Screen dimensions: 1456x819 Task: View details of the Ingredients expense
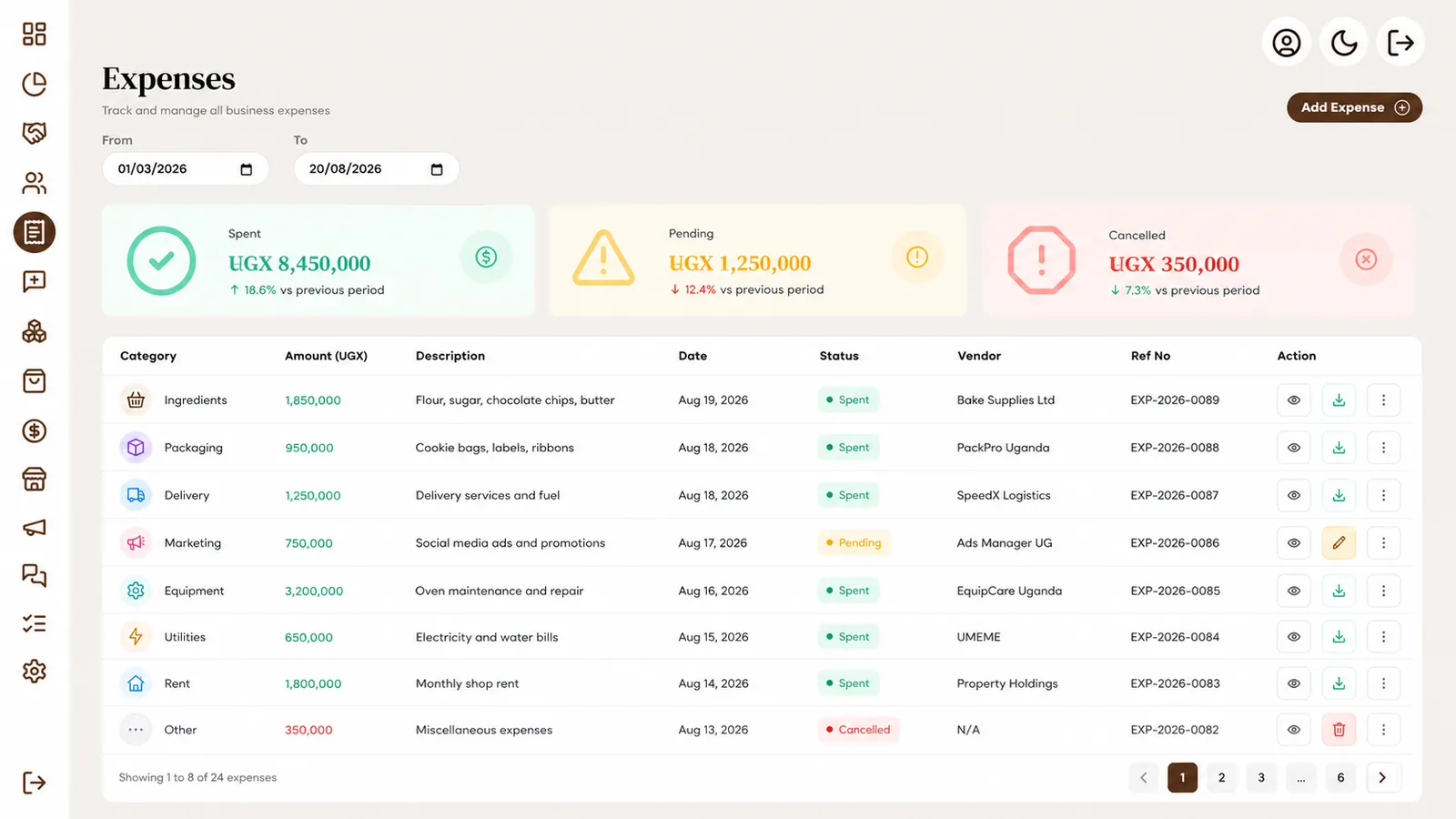(1293, 400)
